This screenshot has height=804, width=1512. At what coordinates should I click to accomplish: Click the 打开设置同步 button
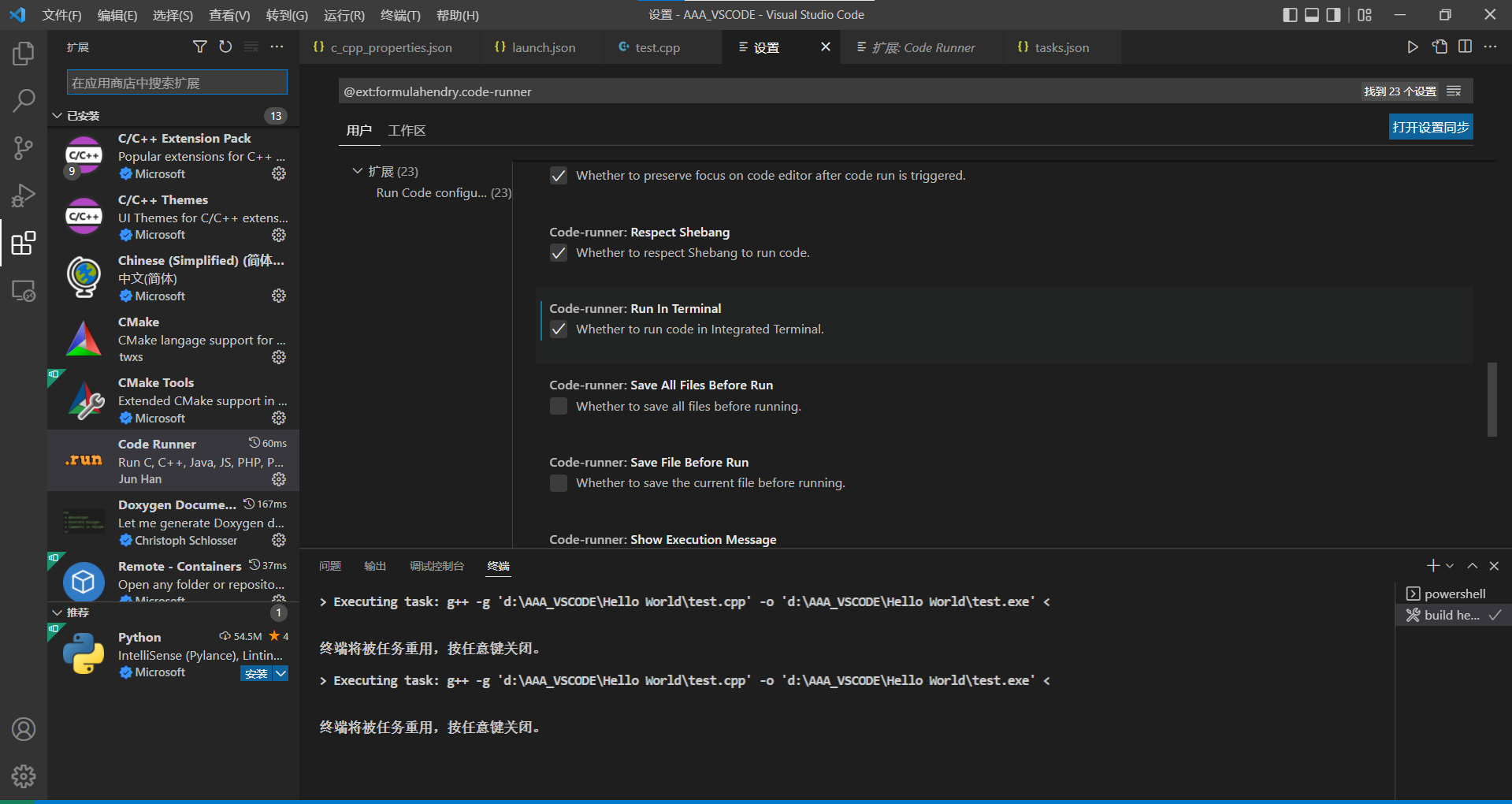click(1430, 126)
